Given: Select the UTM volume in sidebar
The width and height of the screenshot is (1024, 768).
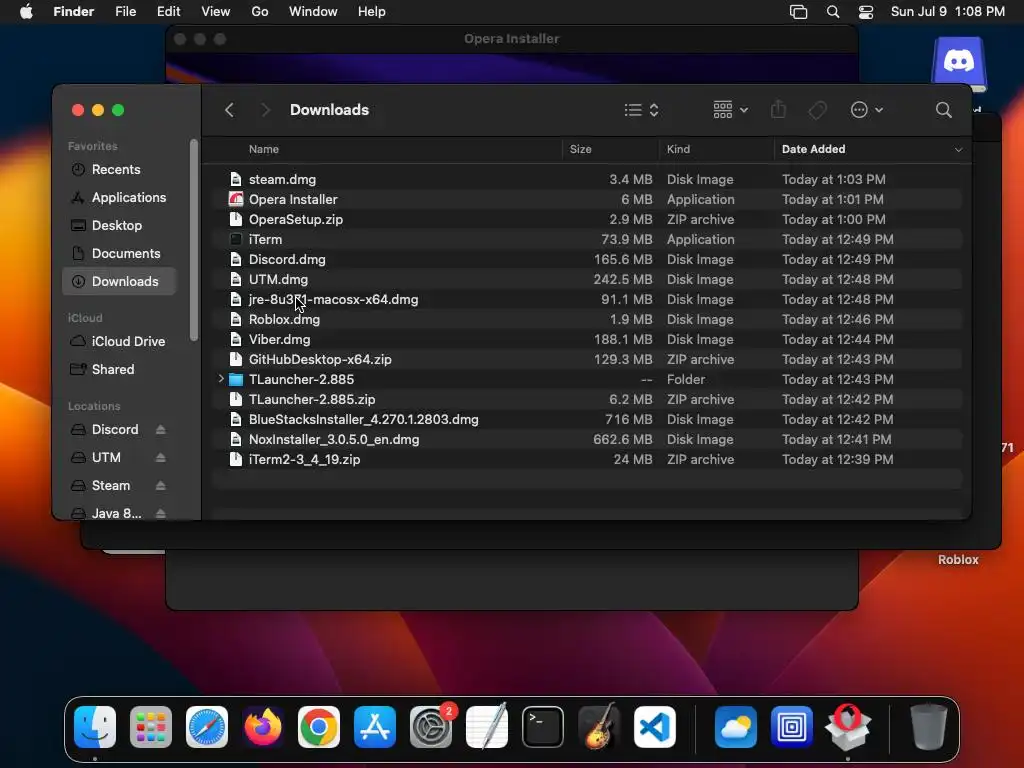Looking at the screenshot, I should (108, 458).
